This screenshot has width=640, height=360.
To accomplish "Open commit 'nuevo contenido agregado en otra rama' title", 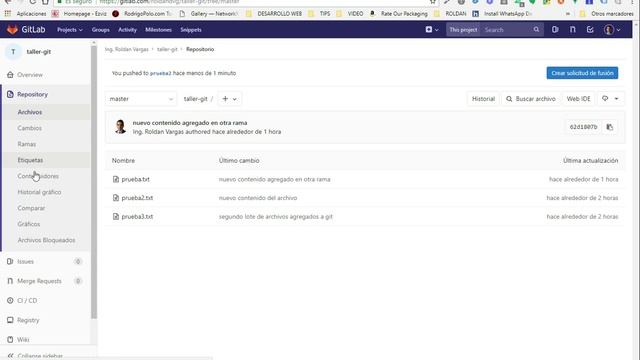I will click(x=190, y=122).
